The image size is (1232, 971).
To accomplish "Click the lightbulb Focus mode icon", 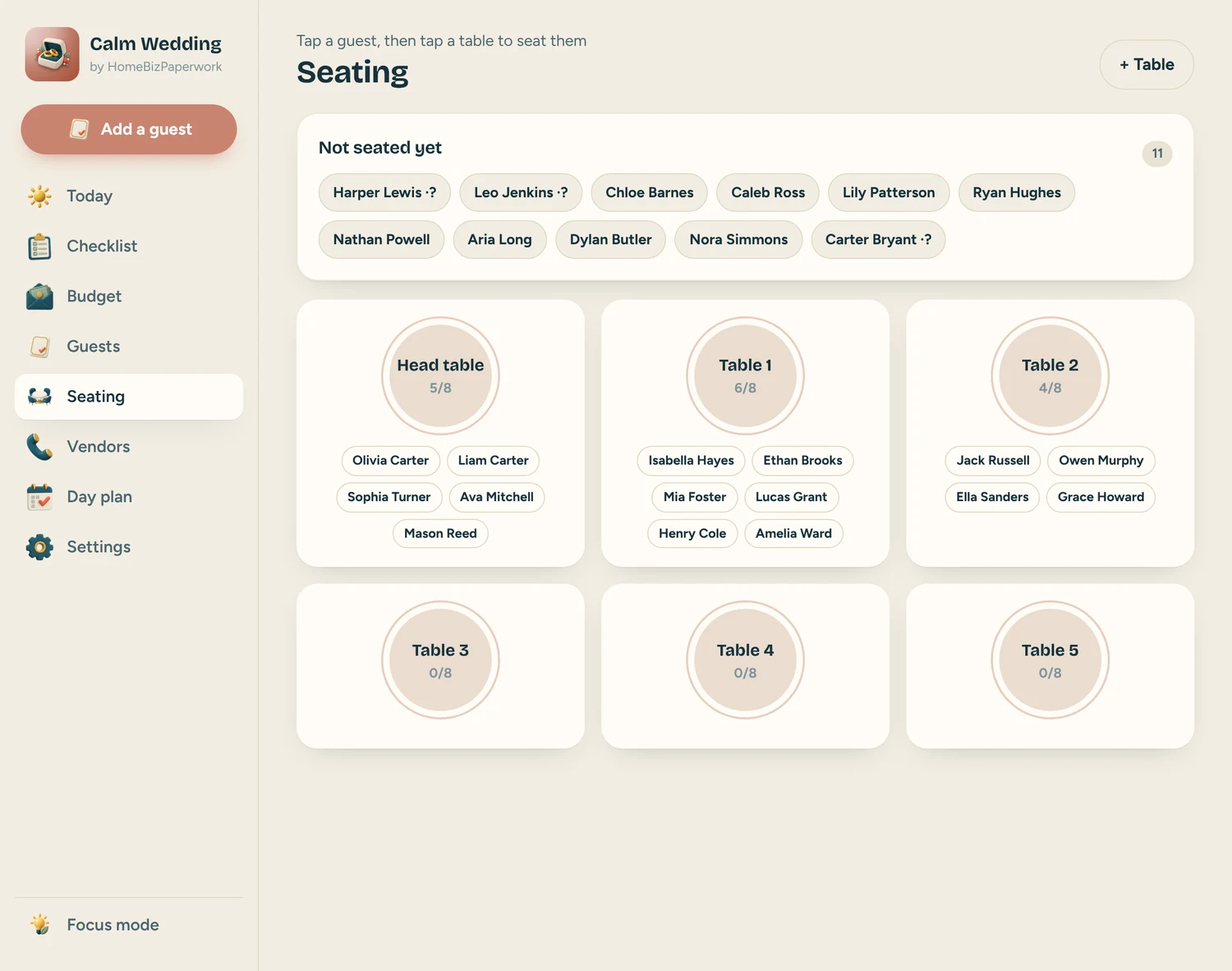I will point(39,924).
